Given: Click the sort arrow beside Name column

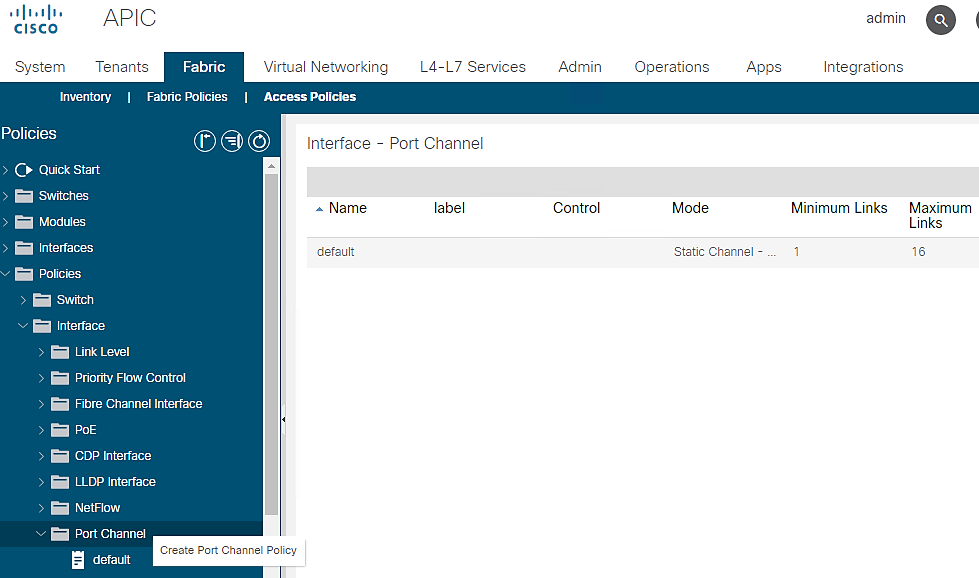Looking at the screenshot, I should point(319,209).
